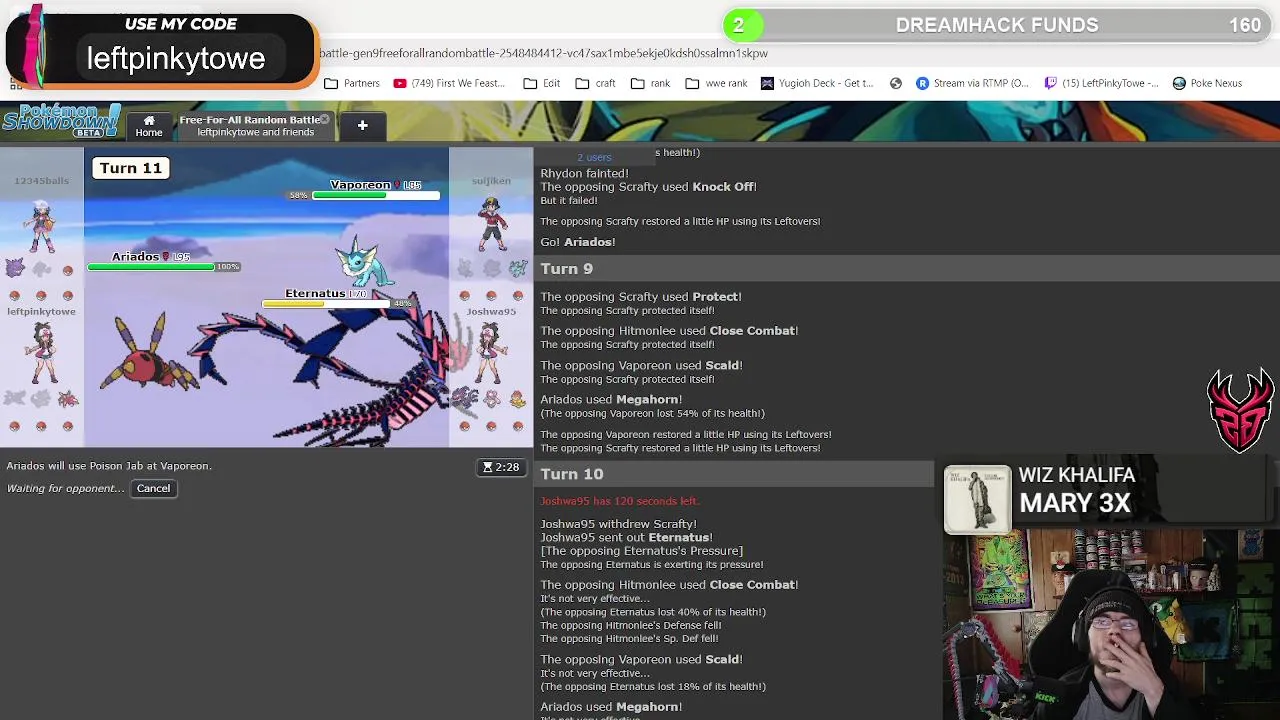Cancel the chosen Poison Jab move

click(153, 488)
